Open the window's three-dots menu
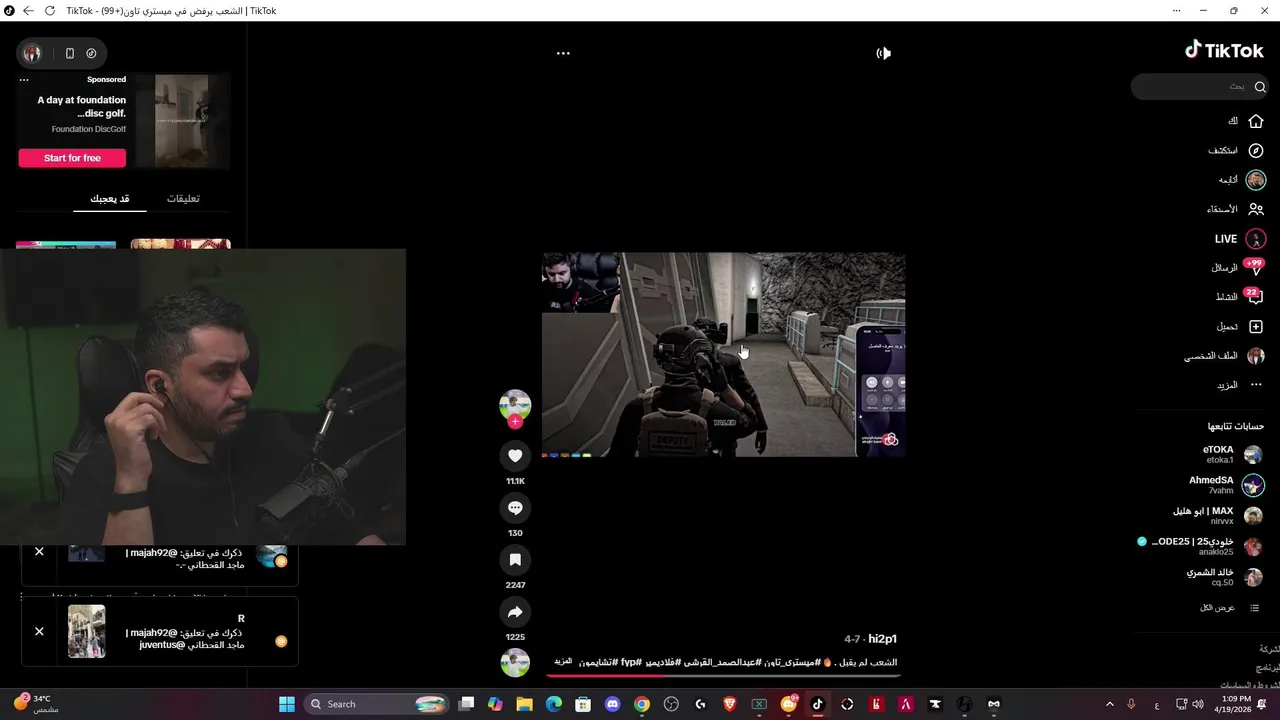Viewport: 1280px width, 720px height. click(x=1176, y=11)
